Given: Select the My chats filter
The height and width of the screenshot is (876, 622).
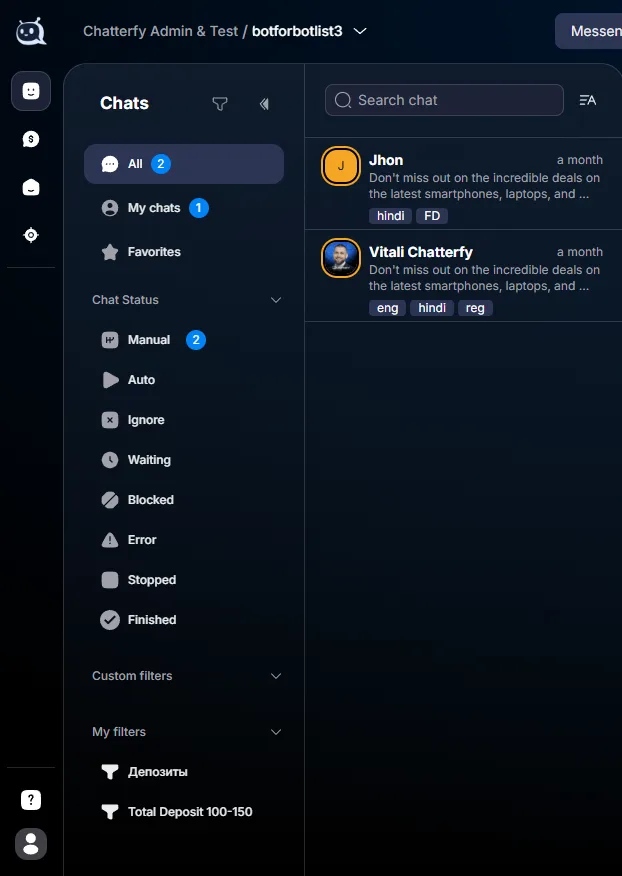Looking at the screenshot, I should [184, 208].
